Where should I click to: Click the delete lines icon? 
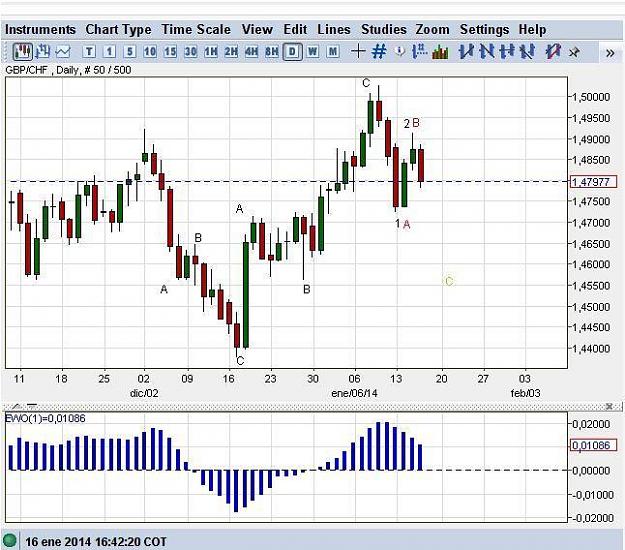(x=553, y=52)
